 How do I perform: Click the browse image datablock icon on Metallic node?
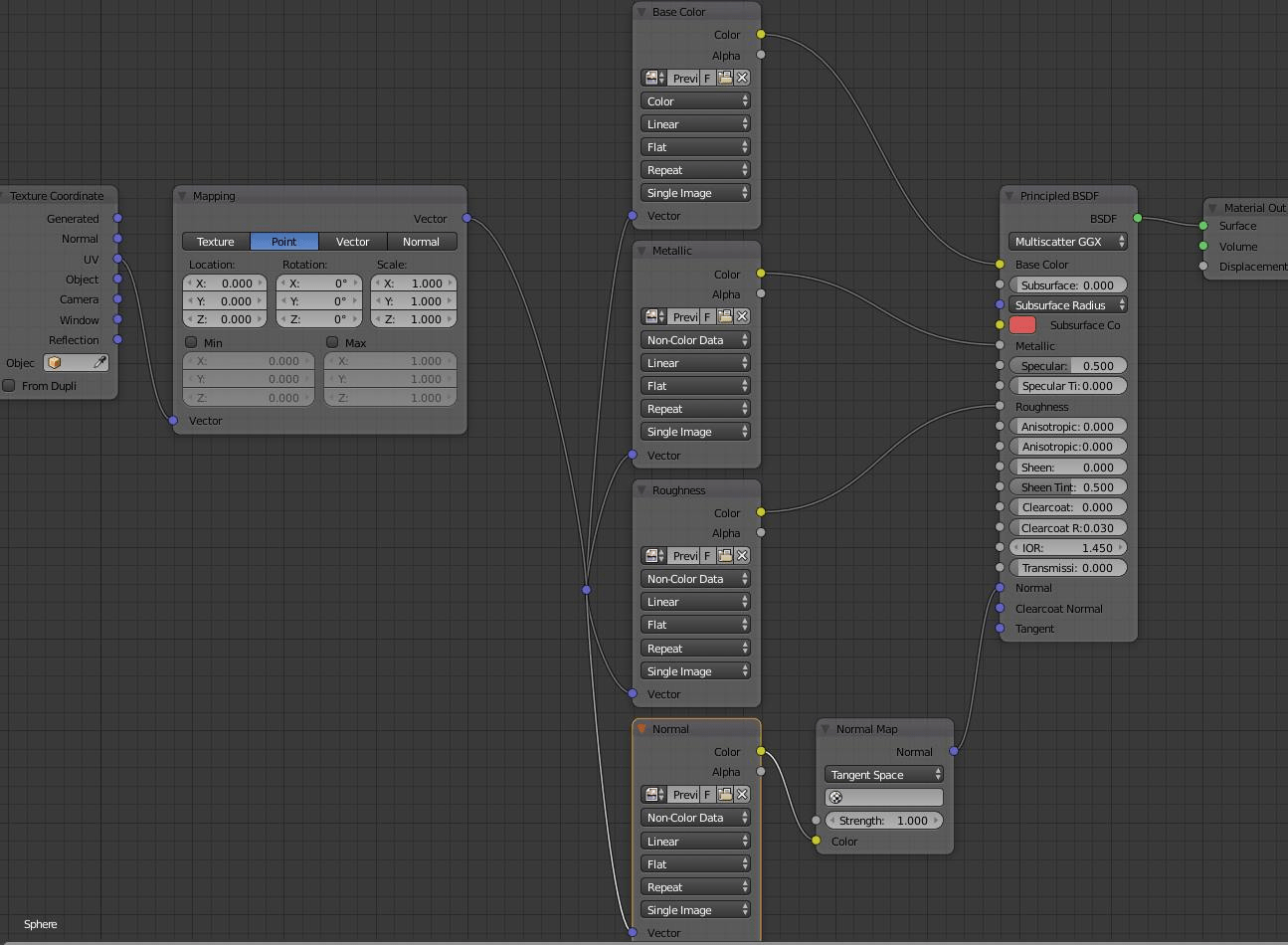tap(648, 316)
